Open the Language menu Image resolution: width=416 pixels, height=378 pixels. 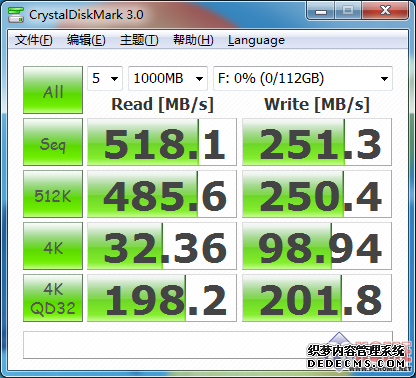tap(256, 40)
